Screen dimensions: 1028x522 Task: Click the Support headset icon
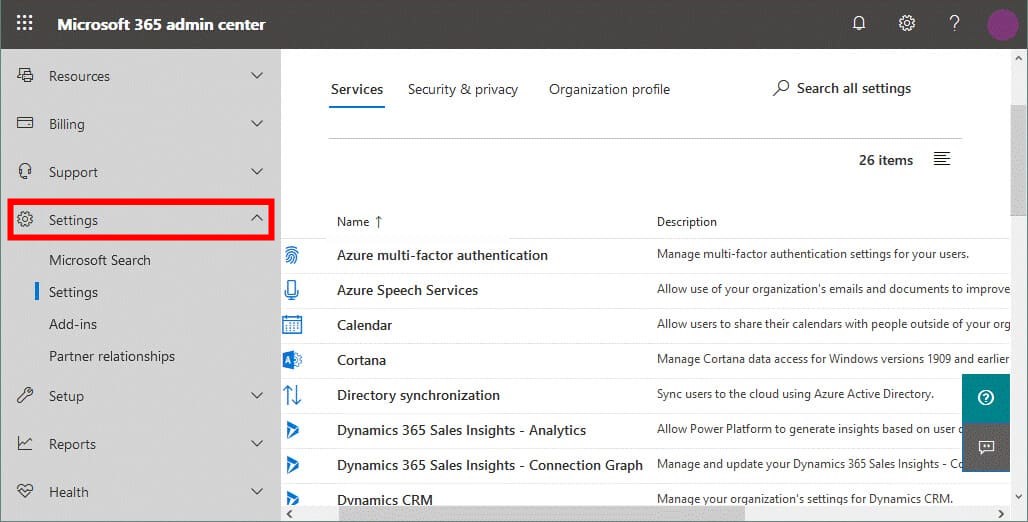(25, 171)
